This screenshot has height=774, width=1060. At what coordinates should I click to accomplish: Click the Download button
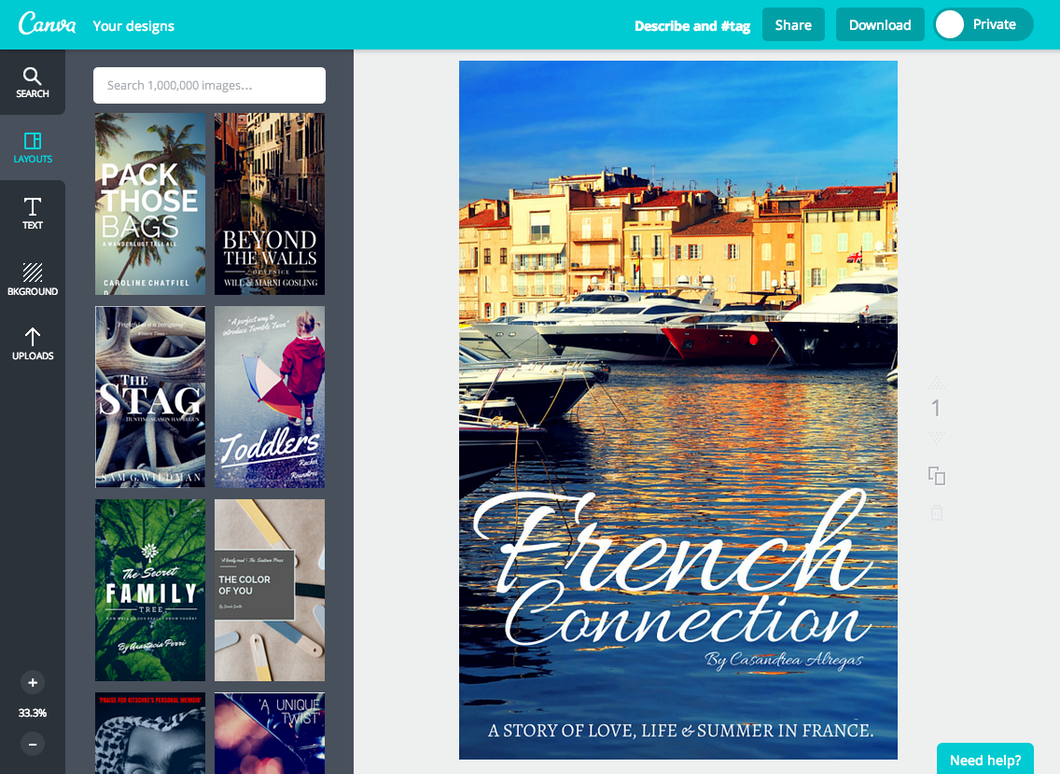tap(880, 25)
